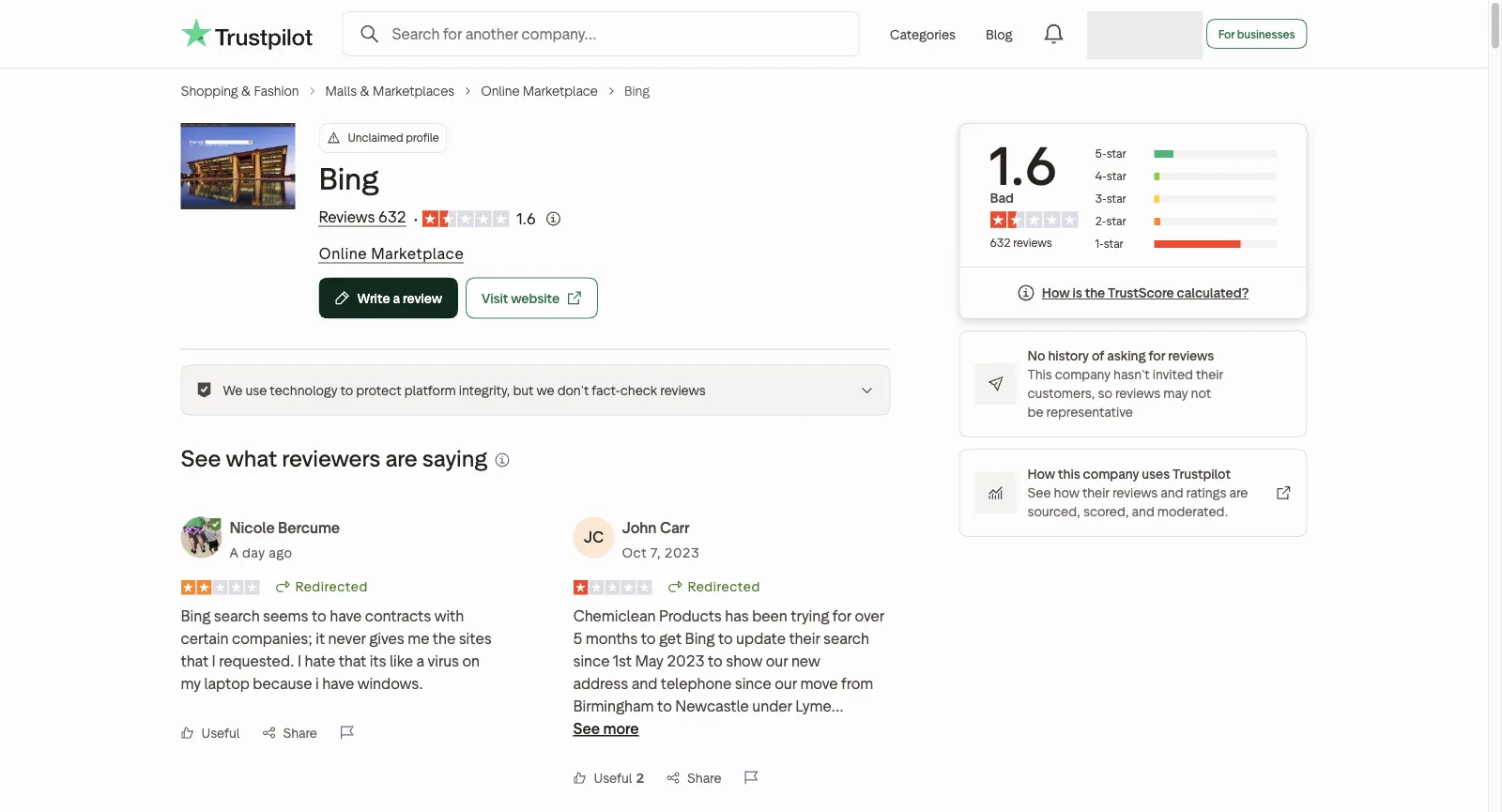This screenshot has width=1502, height=812.
Task: Mark John Carr's review as Useful
Action: click(608, 778)
